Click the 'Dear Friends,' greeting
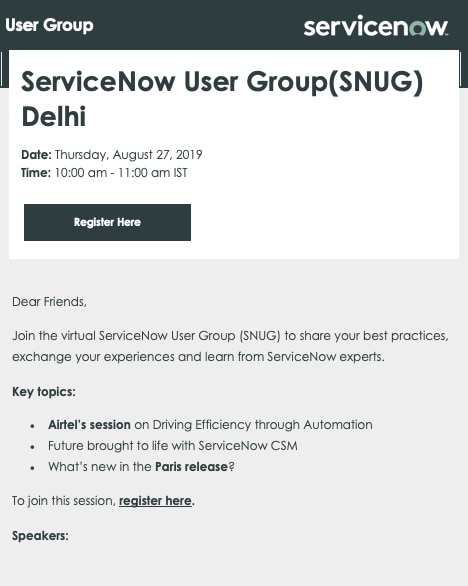 49,302
